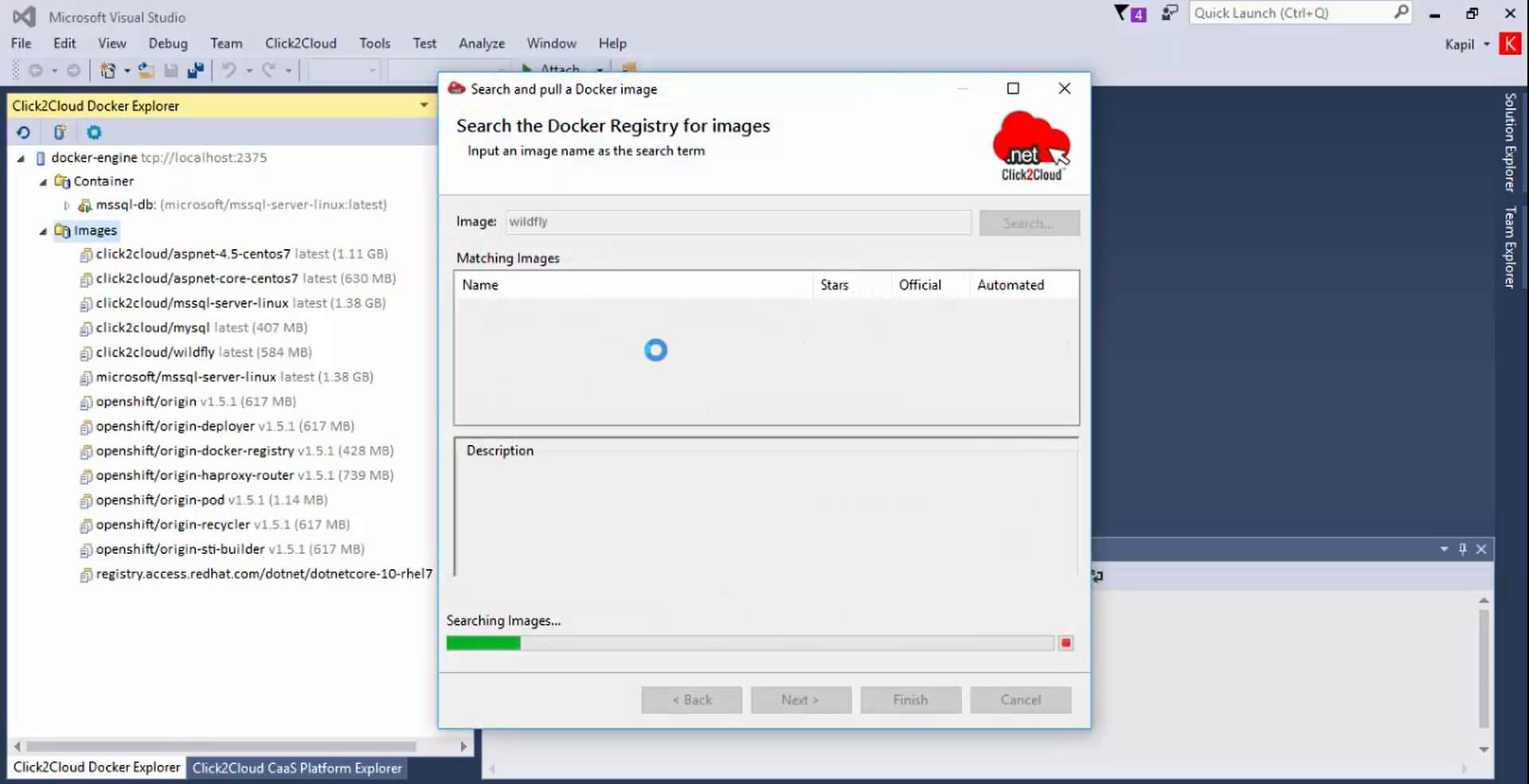
Task: Open the Analyze menu
Action: click(482, 43)
